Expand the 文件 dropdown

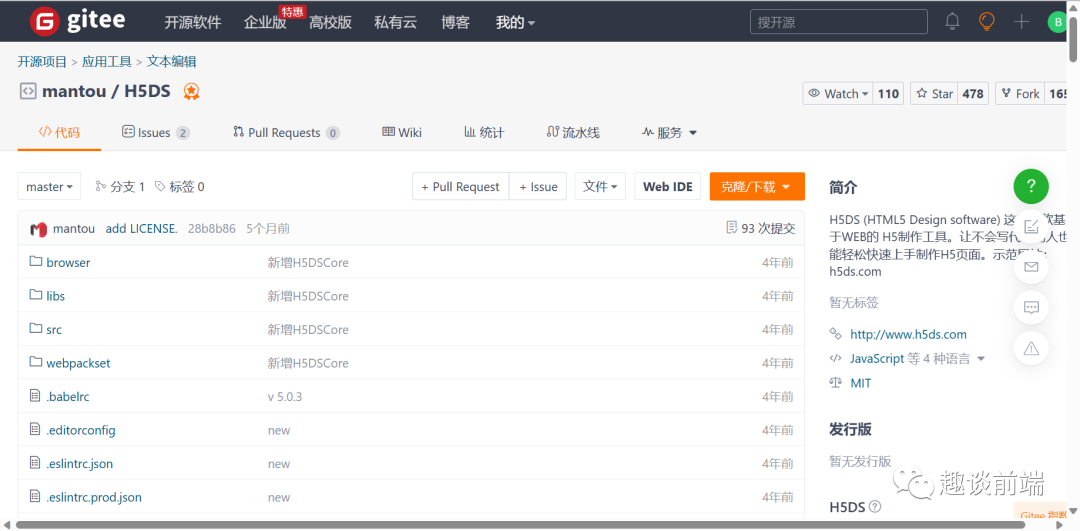(600, 187)
